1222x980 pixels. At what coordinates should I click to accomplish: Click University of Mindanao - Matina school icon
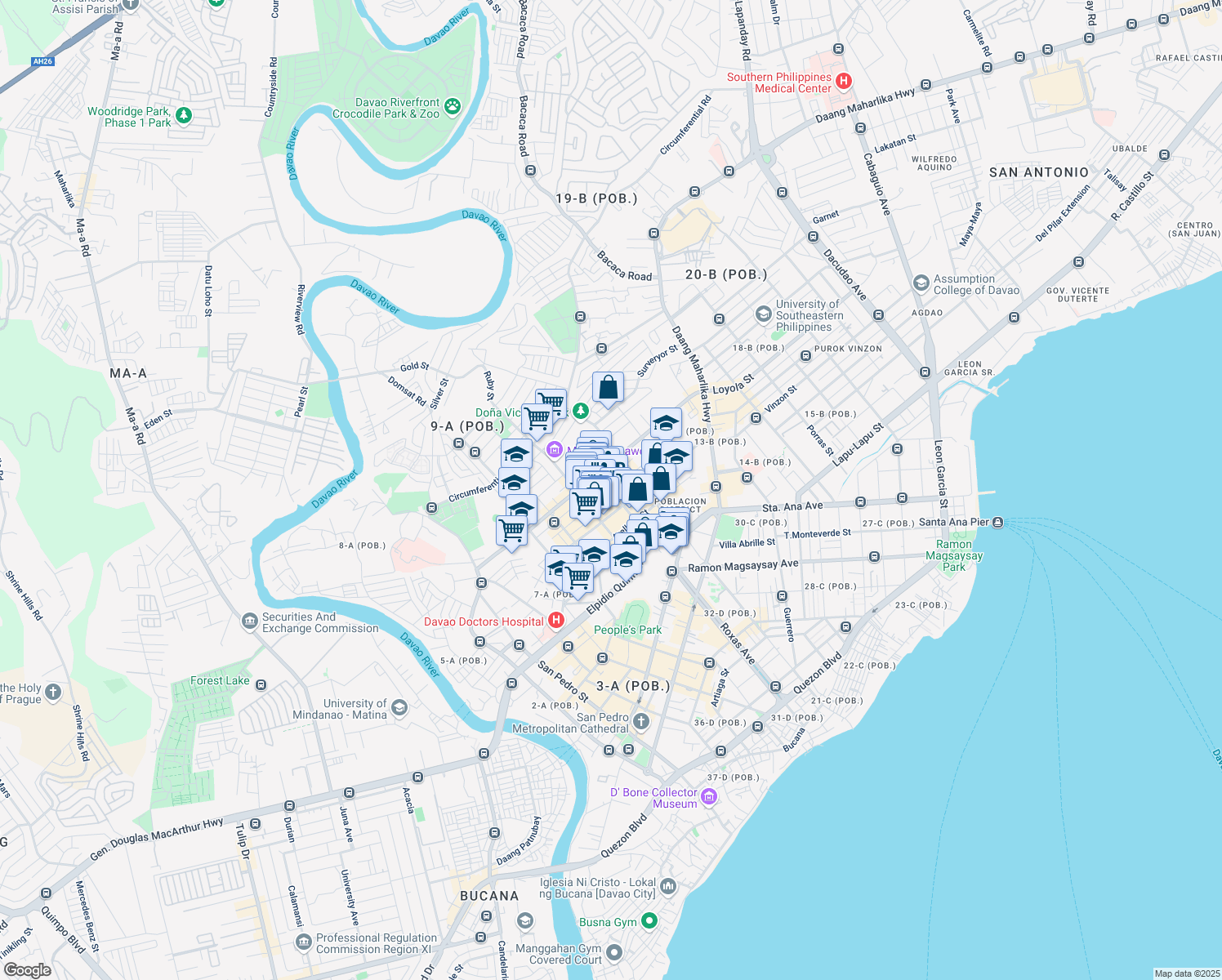(399, 707)
